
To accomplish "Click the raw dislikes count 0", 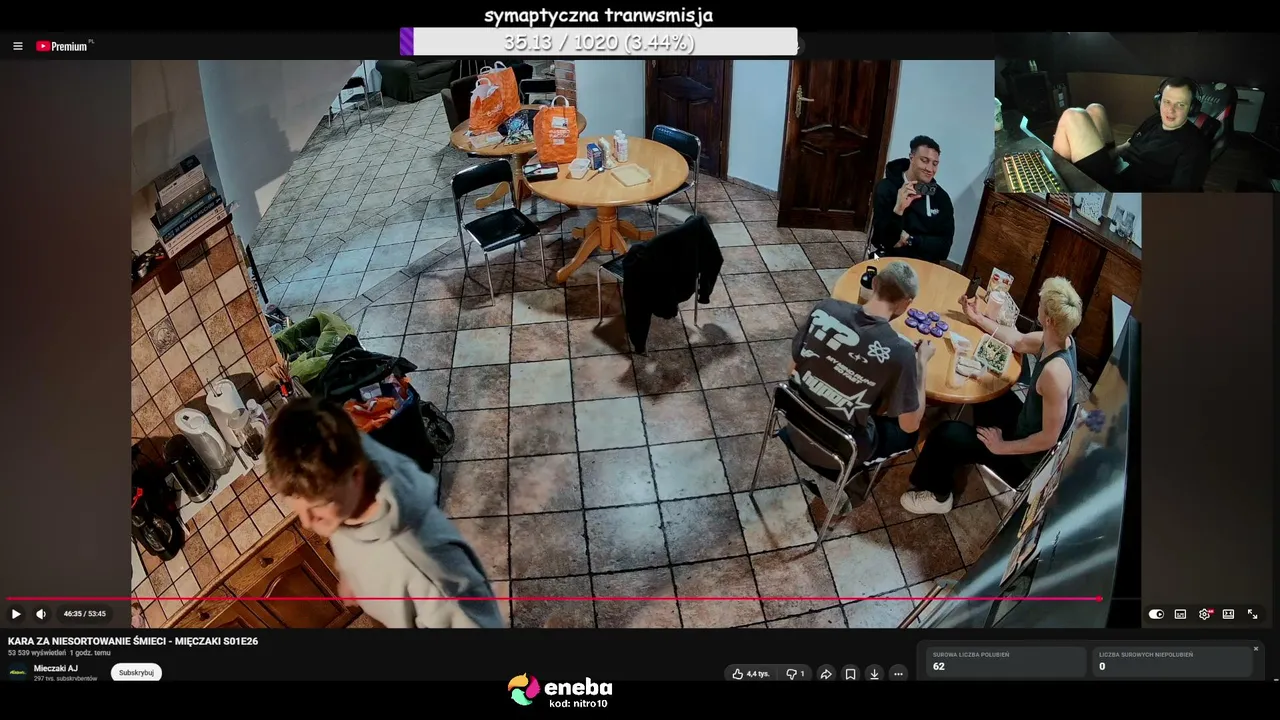I will [1102, 666].
